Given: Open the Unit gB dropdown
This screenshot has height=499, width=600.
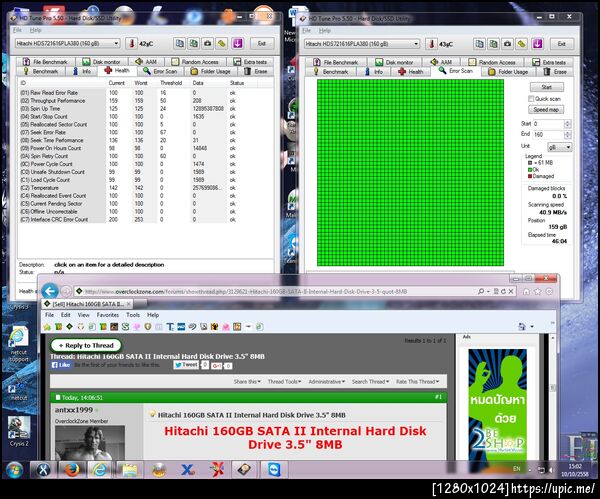Looking at the screenshot, I should click(559, 147).
